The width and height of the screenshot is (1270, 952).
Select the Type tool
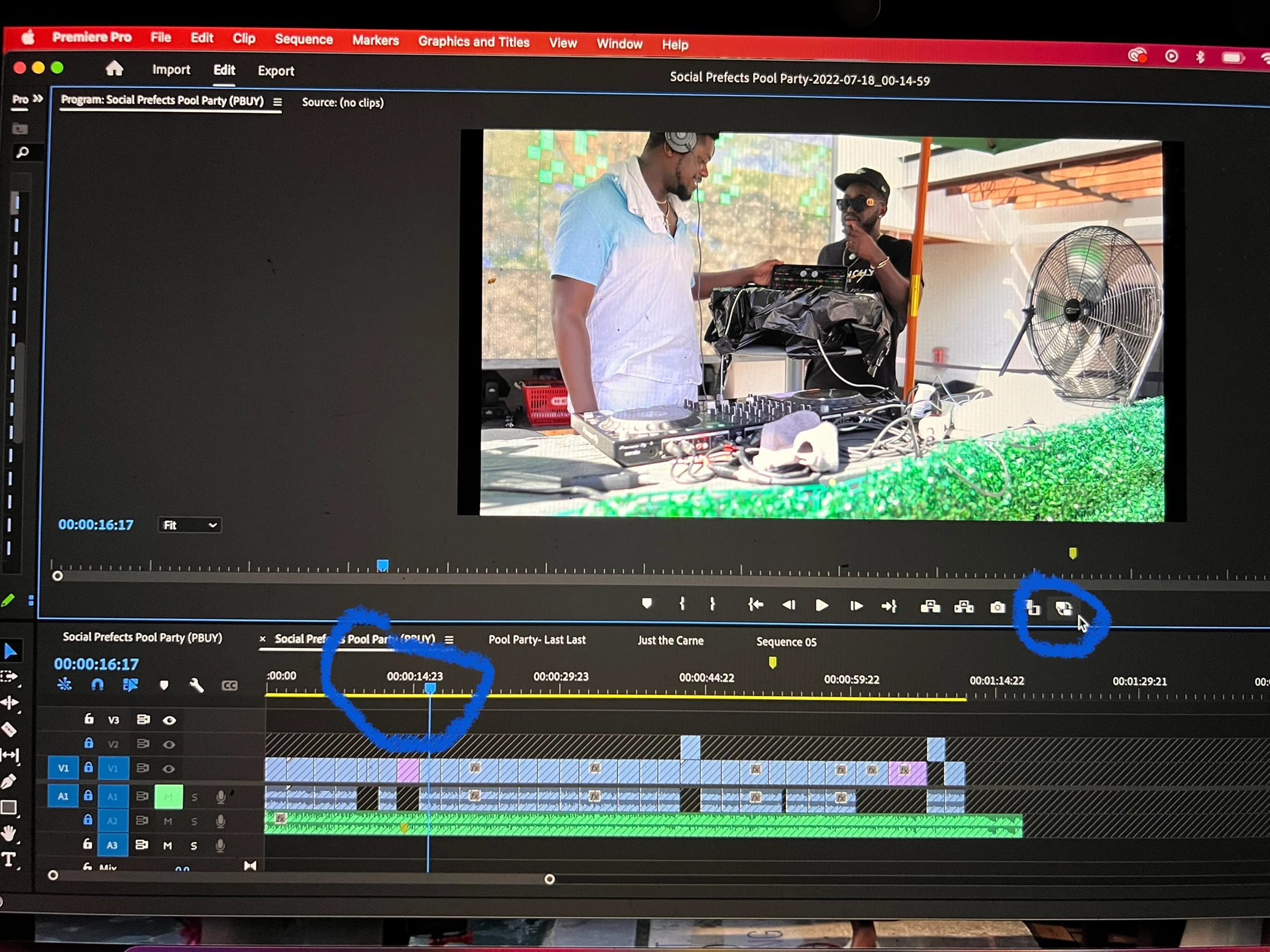click(x=9, y=859)
